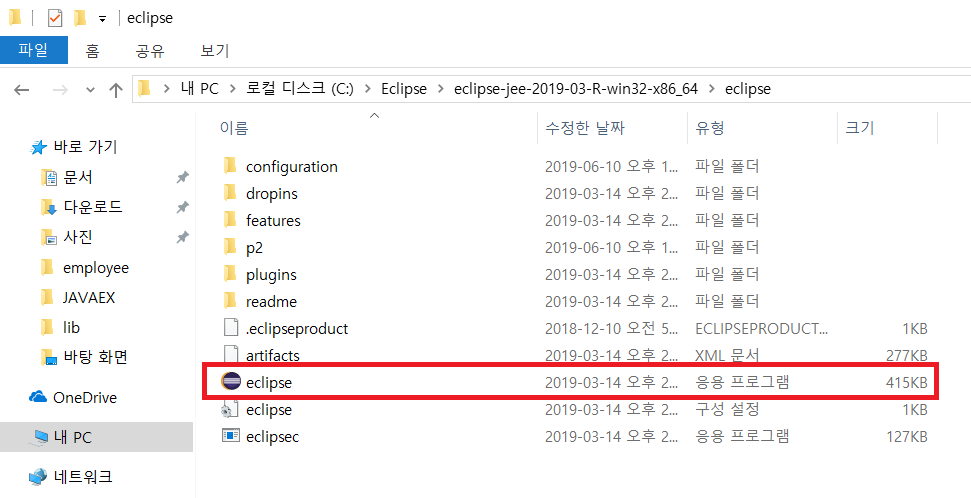Click the properties checkmark icon in title bar

tap(55, 19)
